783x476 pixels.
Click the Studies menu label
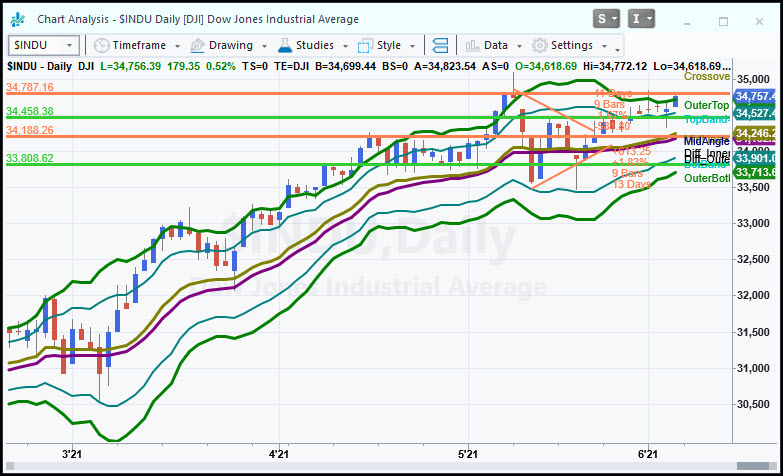click(x=315, y=45)
